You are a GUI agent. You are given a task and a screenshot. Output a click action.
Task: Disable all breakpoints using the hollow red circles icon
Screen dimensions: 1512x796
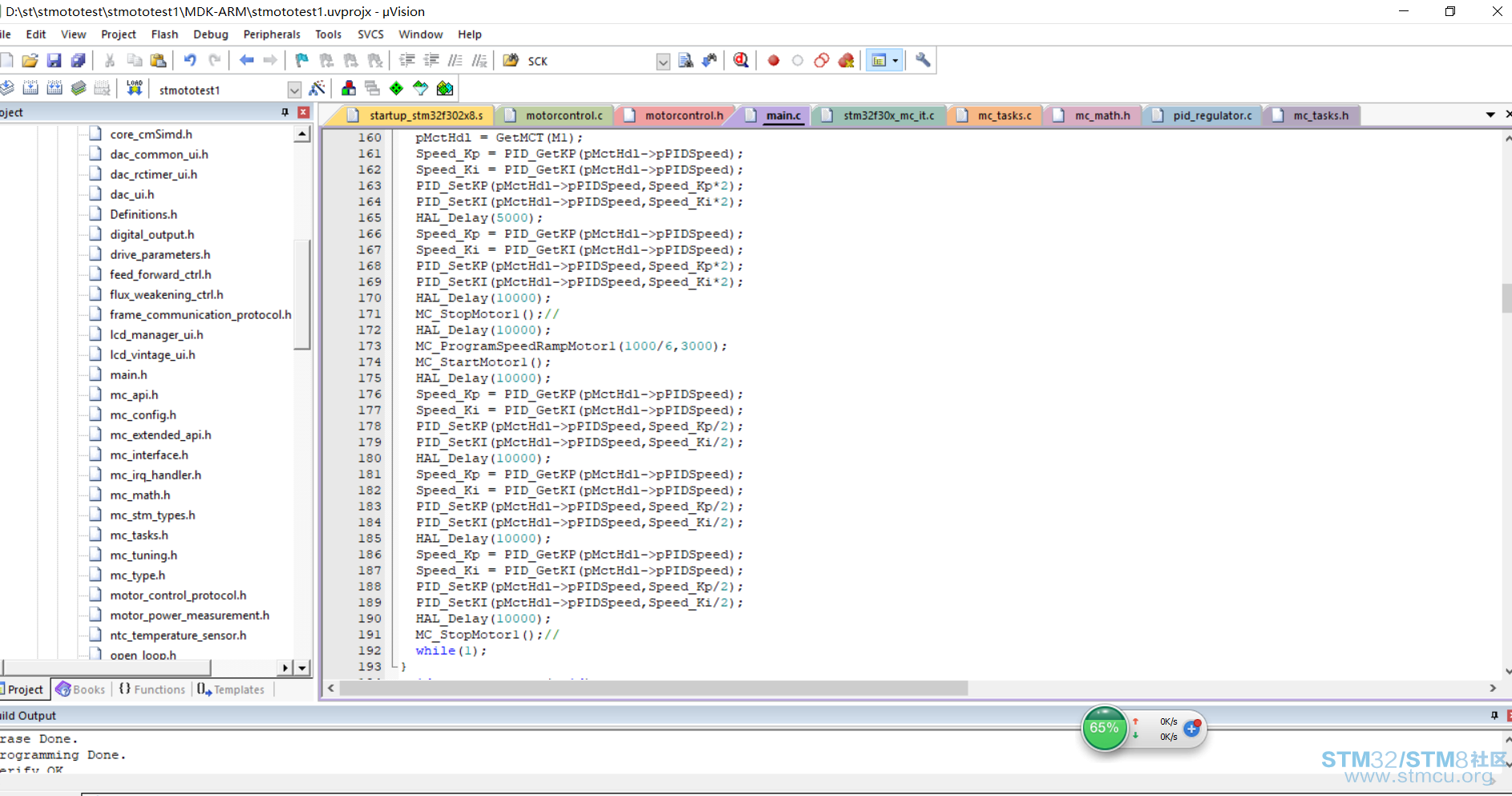822,60
